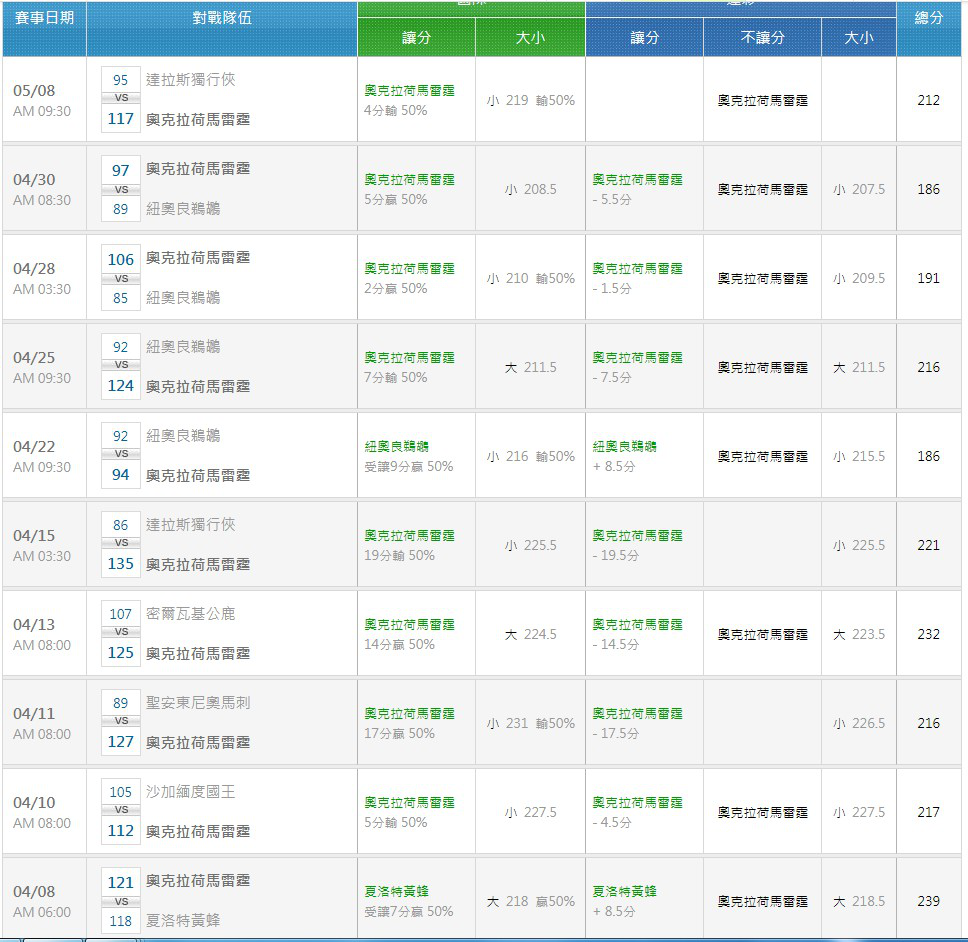
Task: Click the '小 209.5' over/under cell
Action: [x=859, y=278]
